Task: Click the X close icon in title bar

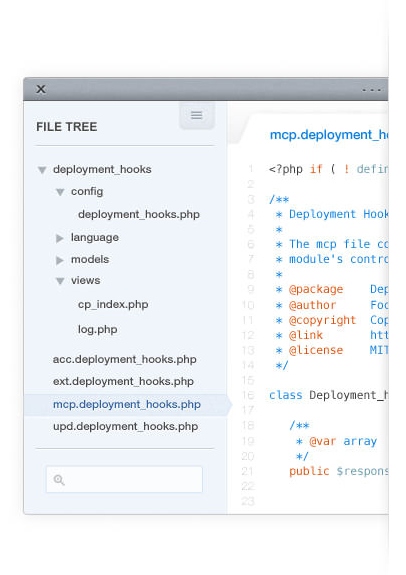Action: click(x=41, y=89)
